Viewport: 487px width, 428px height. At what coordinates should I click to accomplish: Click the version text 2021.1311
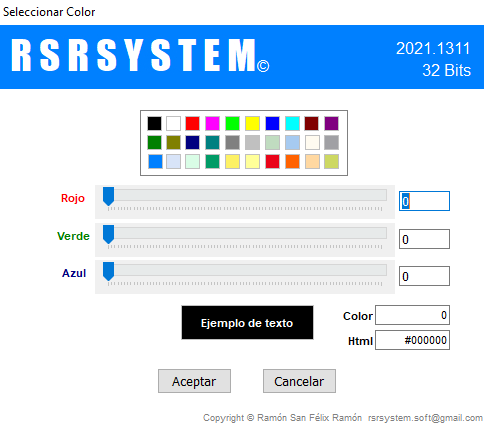coord(433,49)
